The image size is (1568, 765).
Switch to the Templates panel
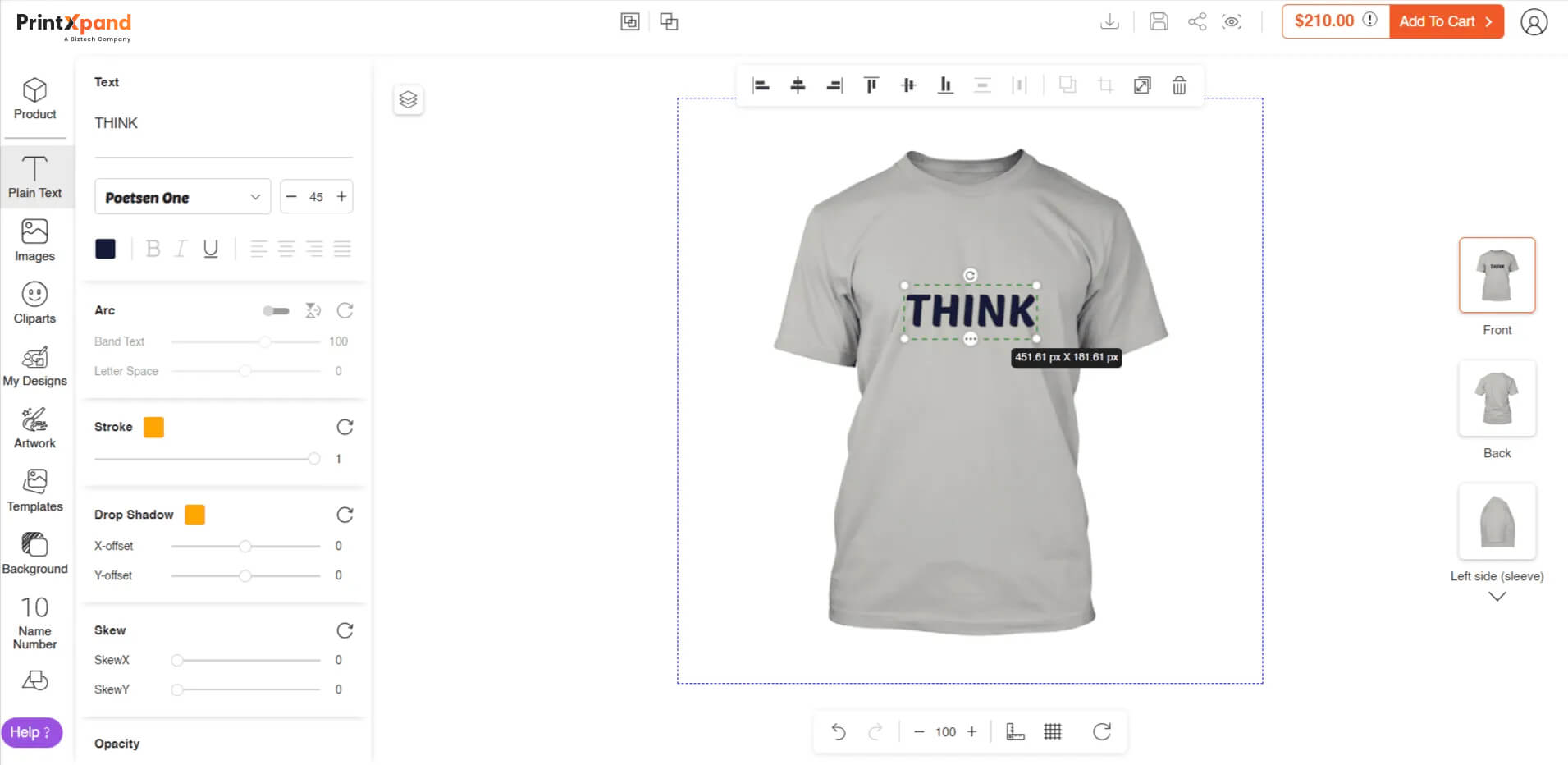34,490
